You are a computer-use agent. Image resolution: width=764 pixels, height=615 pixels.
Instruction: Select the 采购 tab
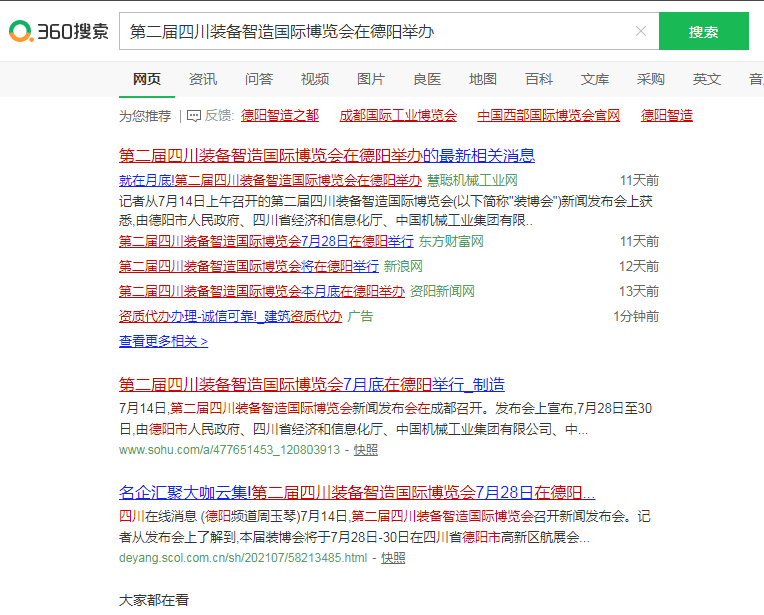650,79
